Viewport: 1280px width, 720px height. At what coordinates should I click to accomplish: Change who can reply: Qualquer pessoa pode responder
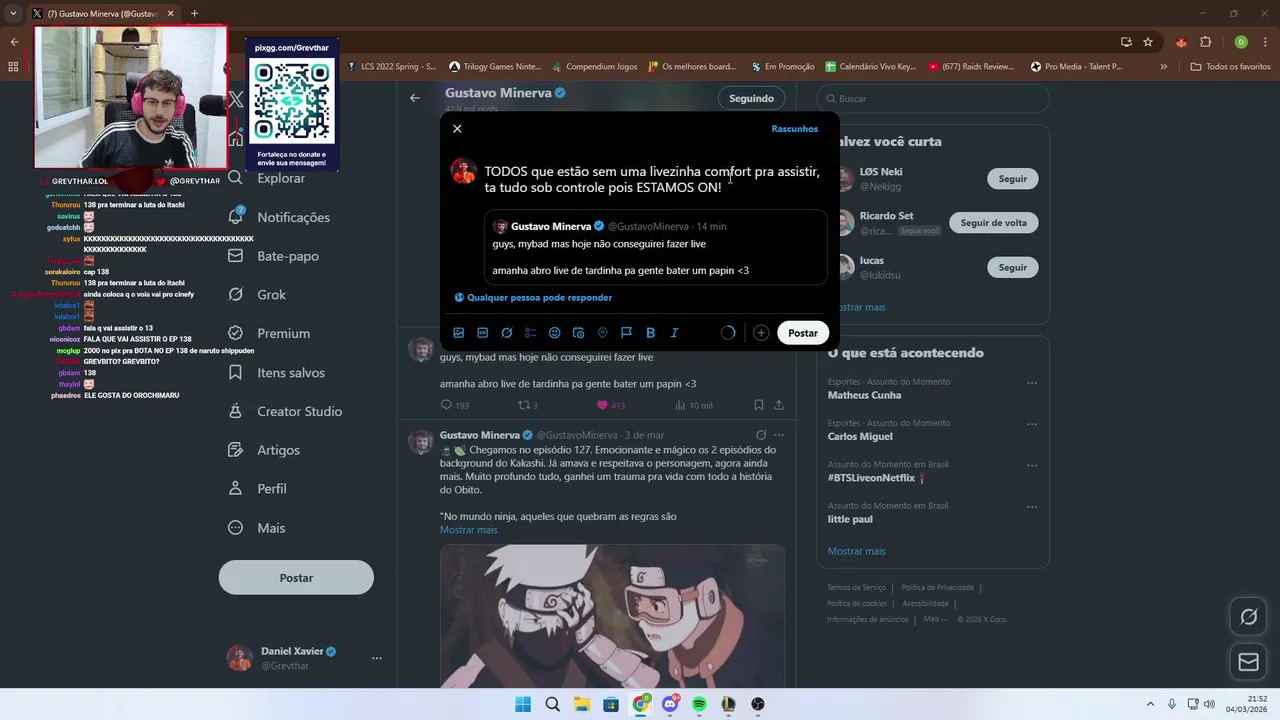coord(533,297)
